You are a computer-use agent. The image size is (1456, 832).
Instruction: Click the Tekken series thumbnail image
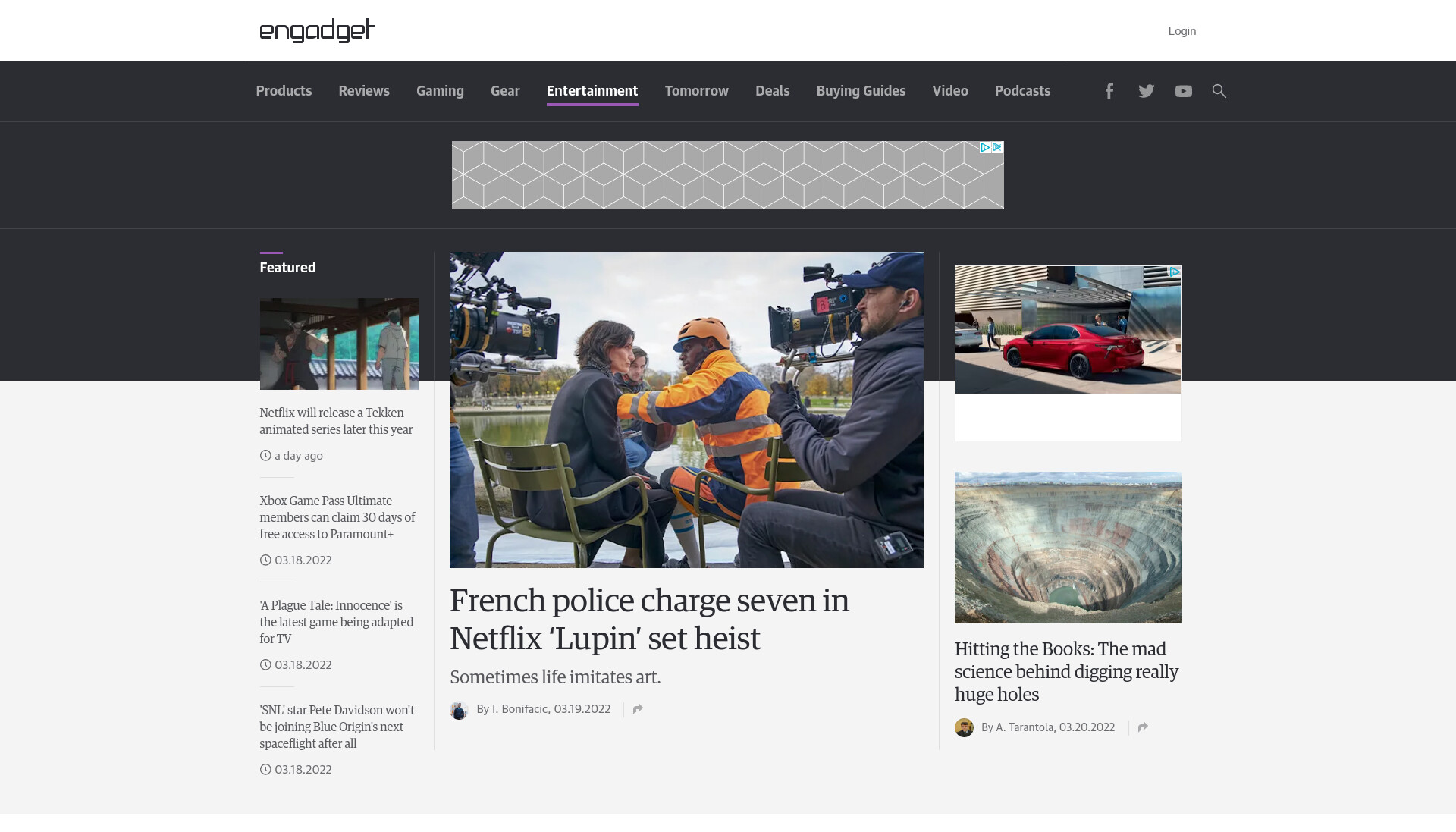[x=339, y=344]
